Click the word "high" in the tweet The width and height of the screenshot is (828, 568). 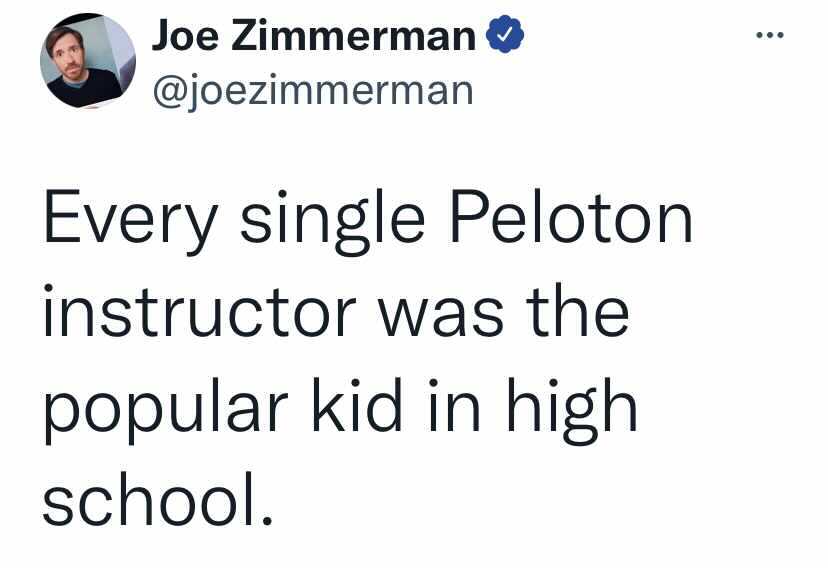[571, 411]
